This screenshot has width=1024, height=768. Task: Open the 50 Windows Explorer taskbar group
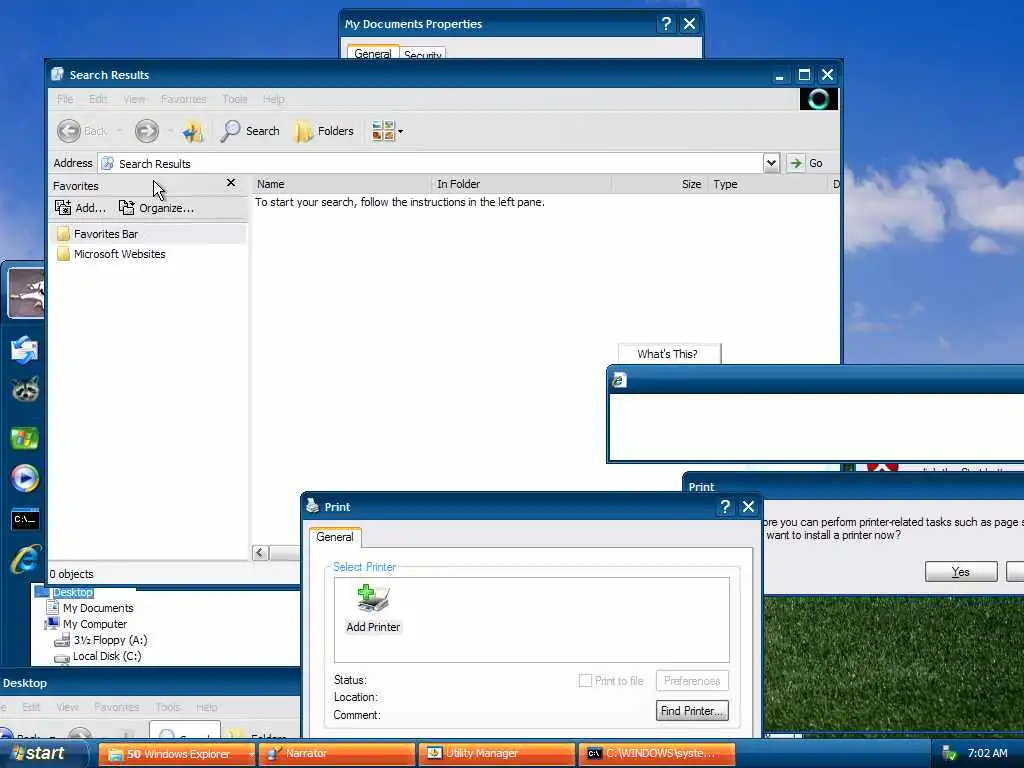coord(177,754)
